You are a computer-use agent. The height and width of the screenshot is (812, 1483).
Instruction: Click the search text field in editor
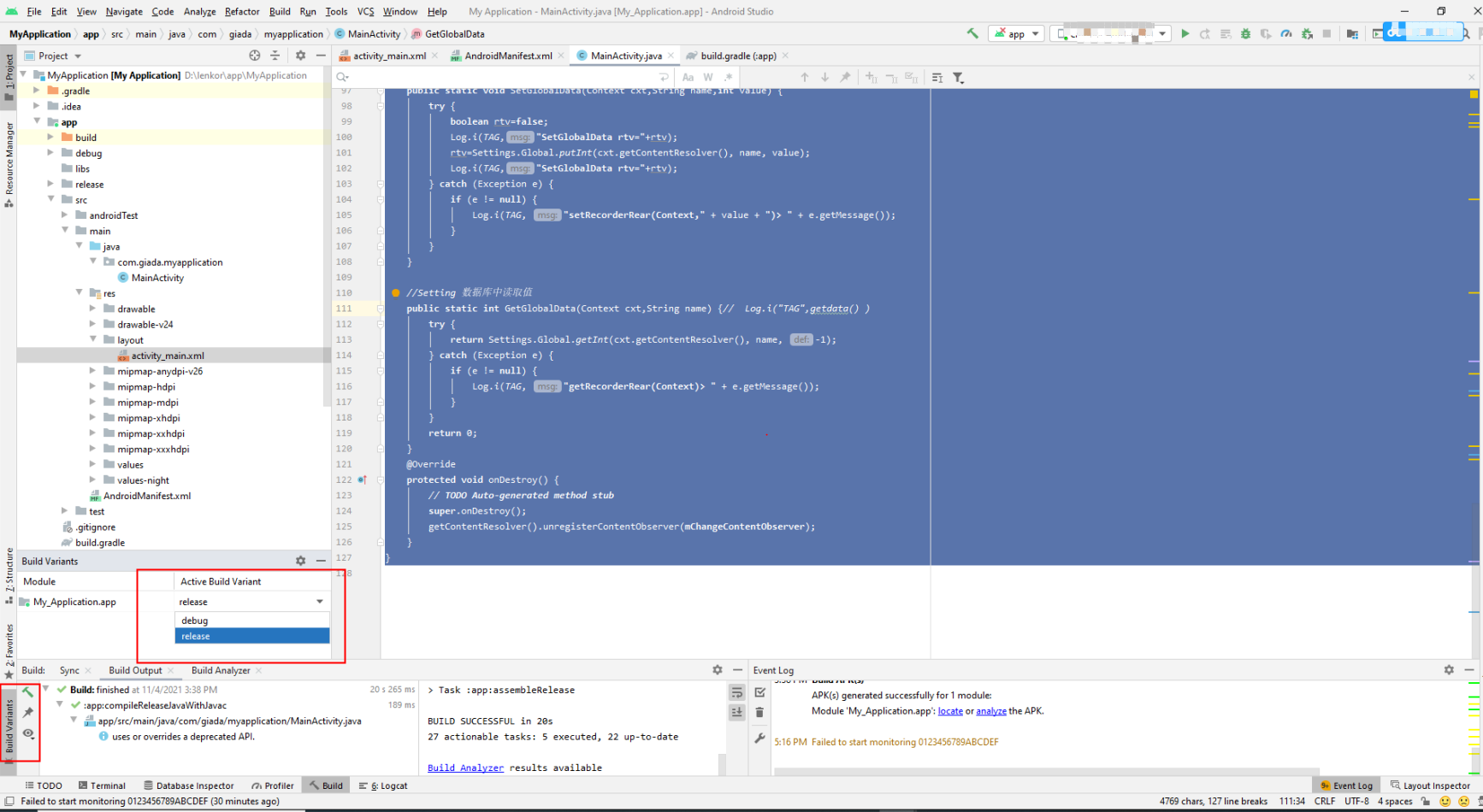pos(502,77)
